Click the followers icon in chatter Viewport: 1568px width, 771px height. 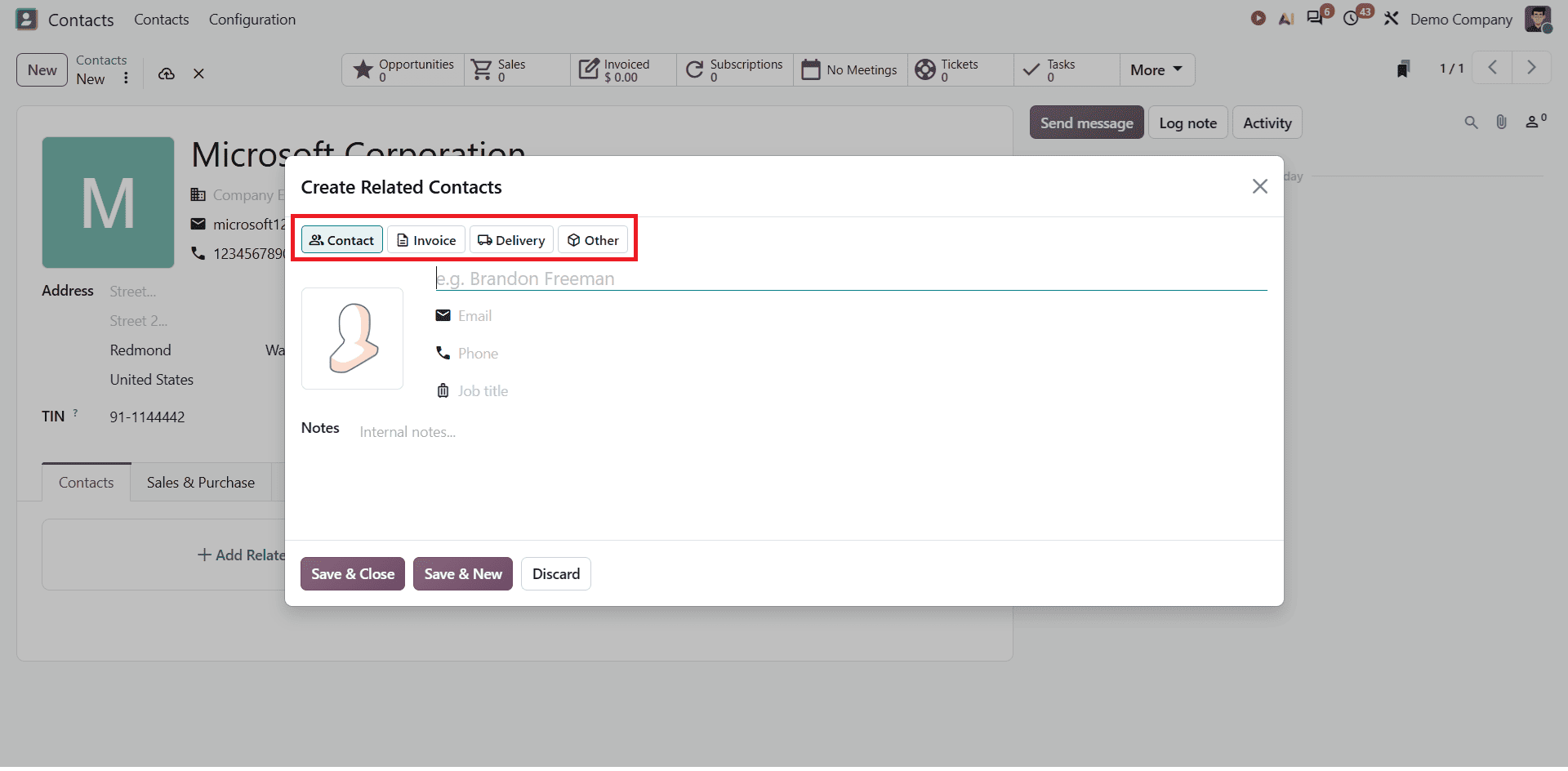click(1535, 122)
